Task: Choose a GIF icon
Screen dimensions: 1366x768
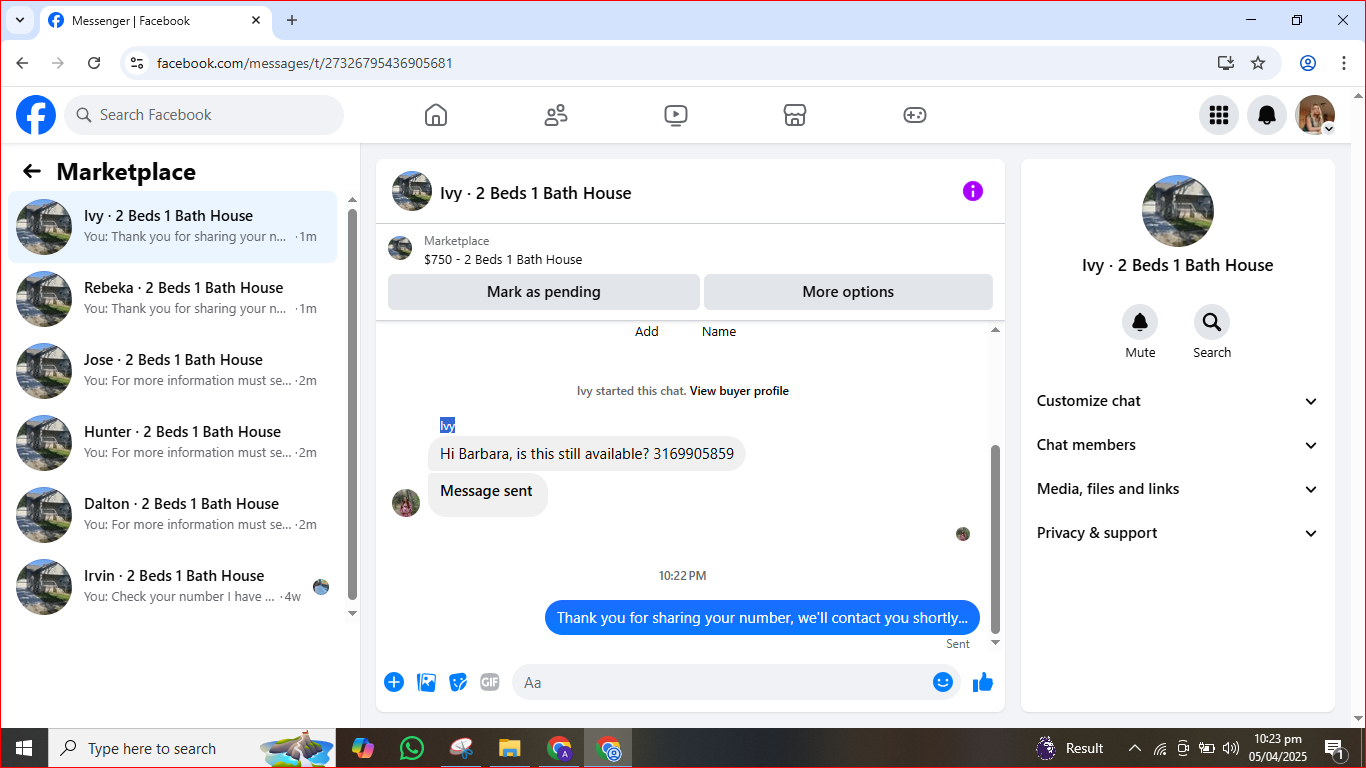Action: pyautogui.click(x=490, y=682)
